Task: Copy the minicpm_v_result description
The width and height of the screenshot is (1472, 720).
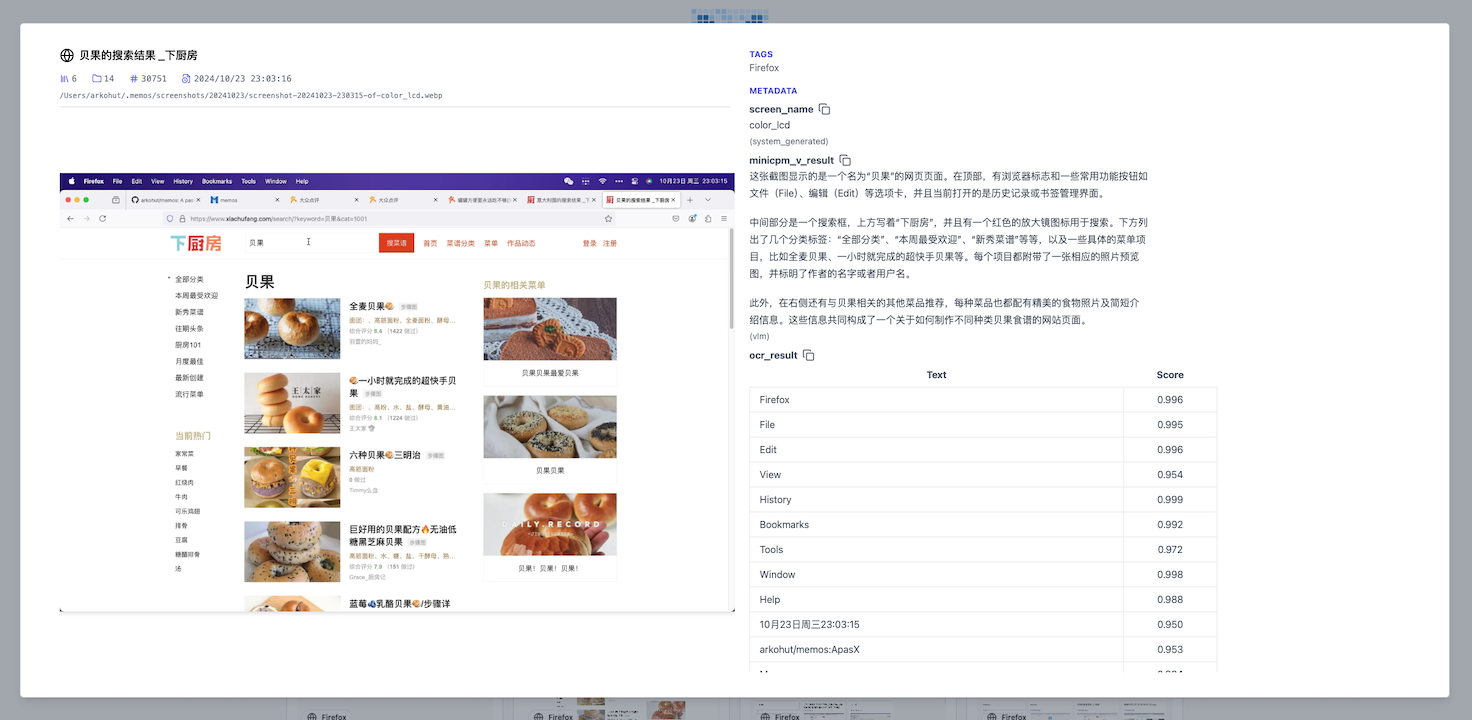Action: pyautogui.click(x=845, y=160)
